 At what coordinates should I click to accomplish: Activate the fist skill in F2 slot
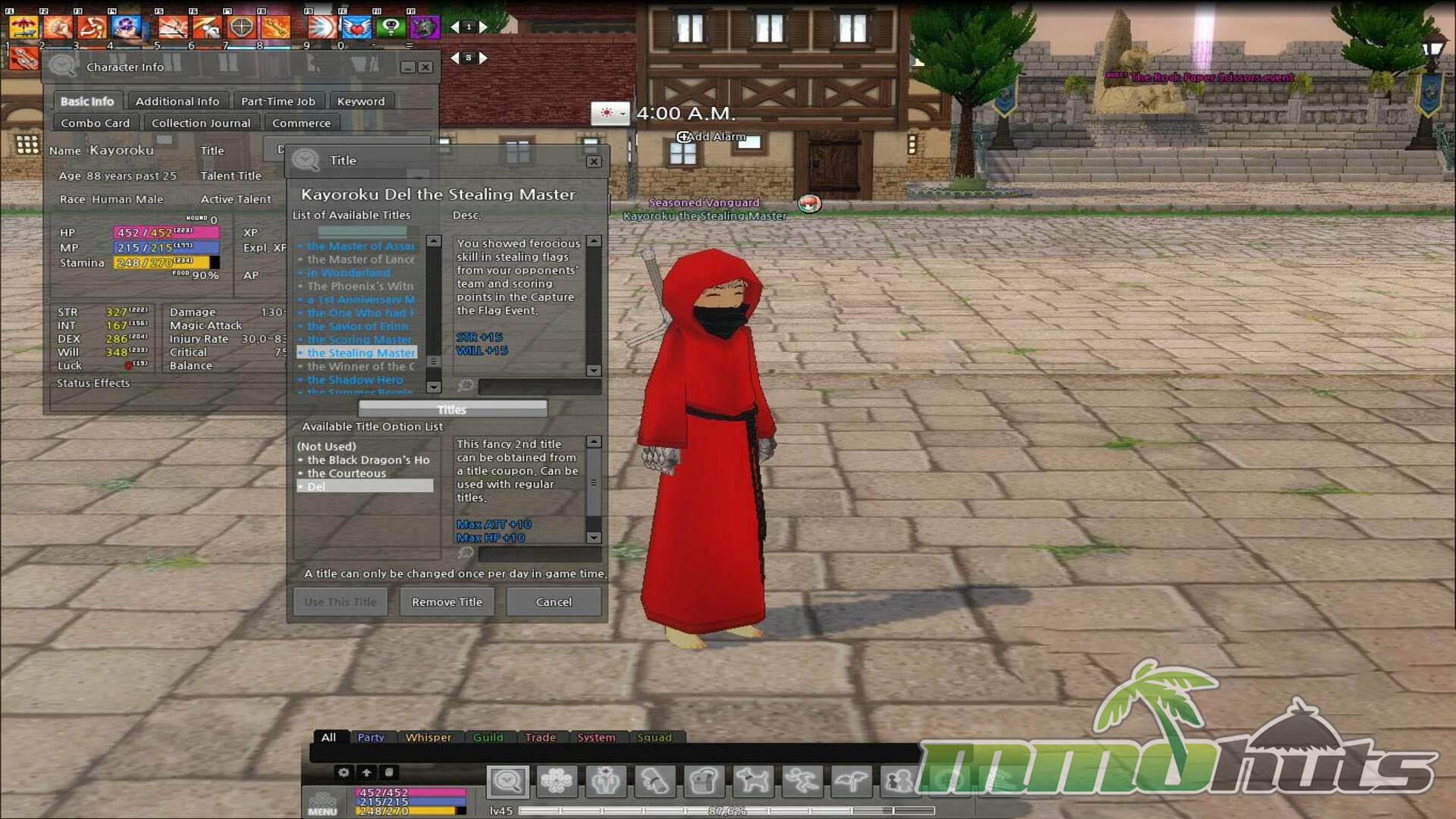coord(58,27)
